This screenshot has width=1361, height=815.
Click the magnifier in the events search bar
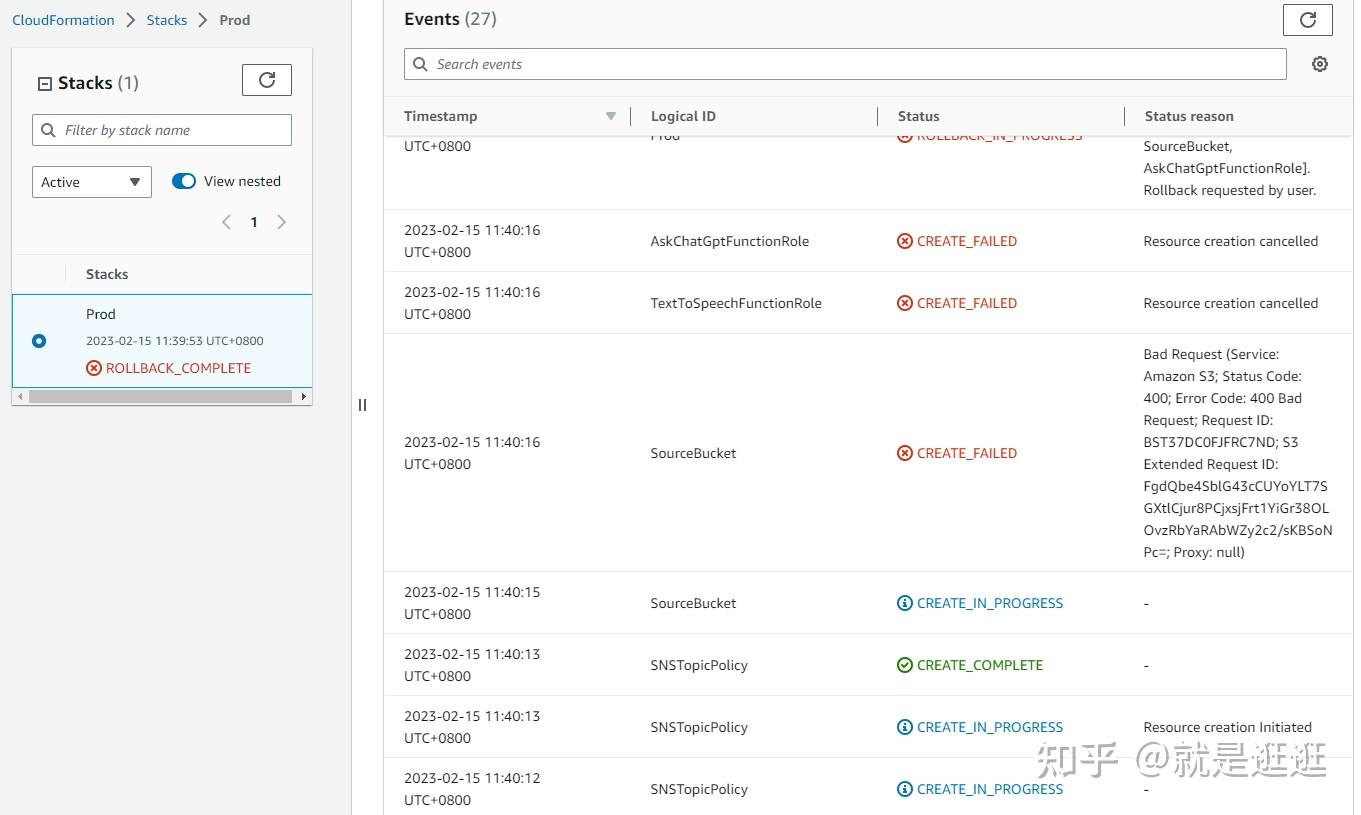pyautogui.click(x=420, y=63)
